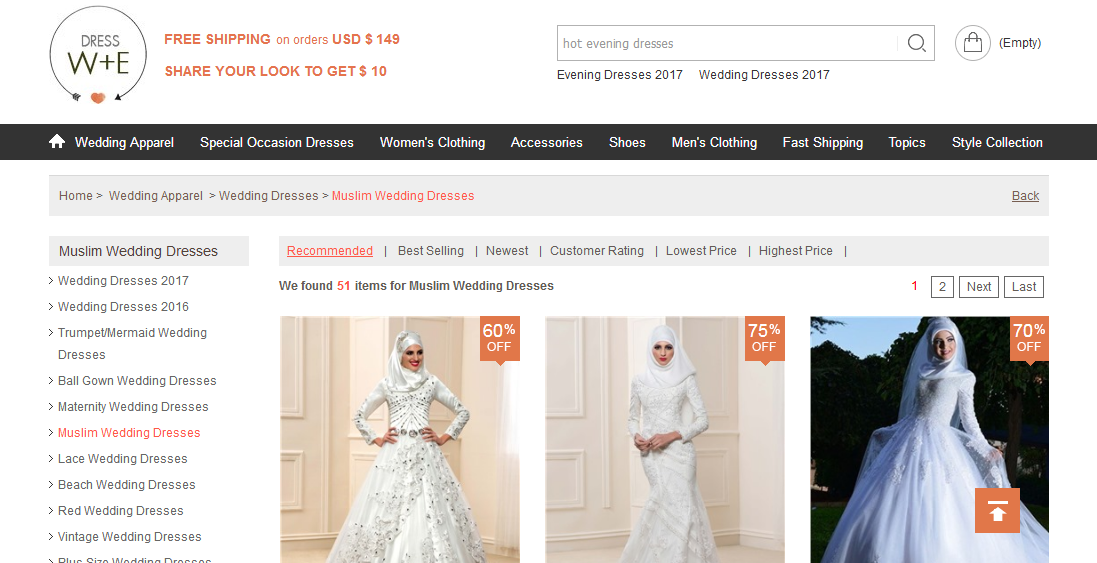Go to page 2
Screen dimensions: 1097x563
pos(942,287)
